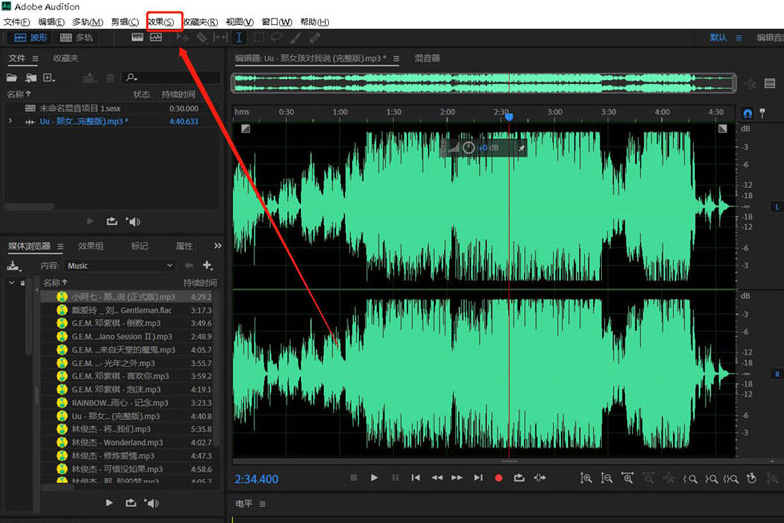Select the Marquee Selection tool
The width and height of the screenshot is (784, 523).
coord(259,38)
